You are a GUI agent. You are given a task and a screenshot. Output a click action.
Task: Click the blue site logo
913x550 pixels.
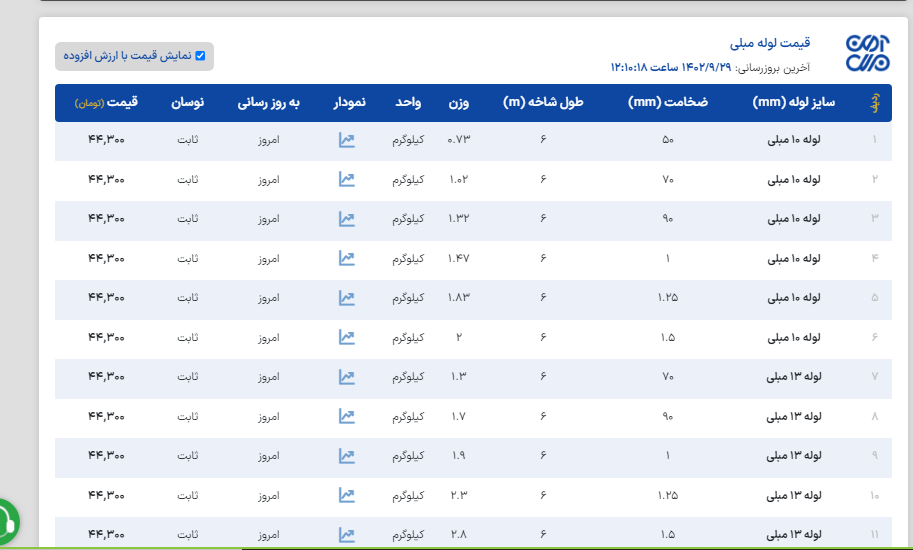866,53
